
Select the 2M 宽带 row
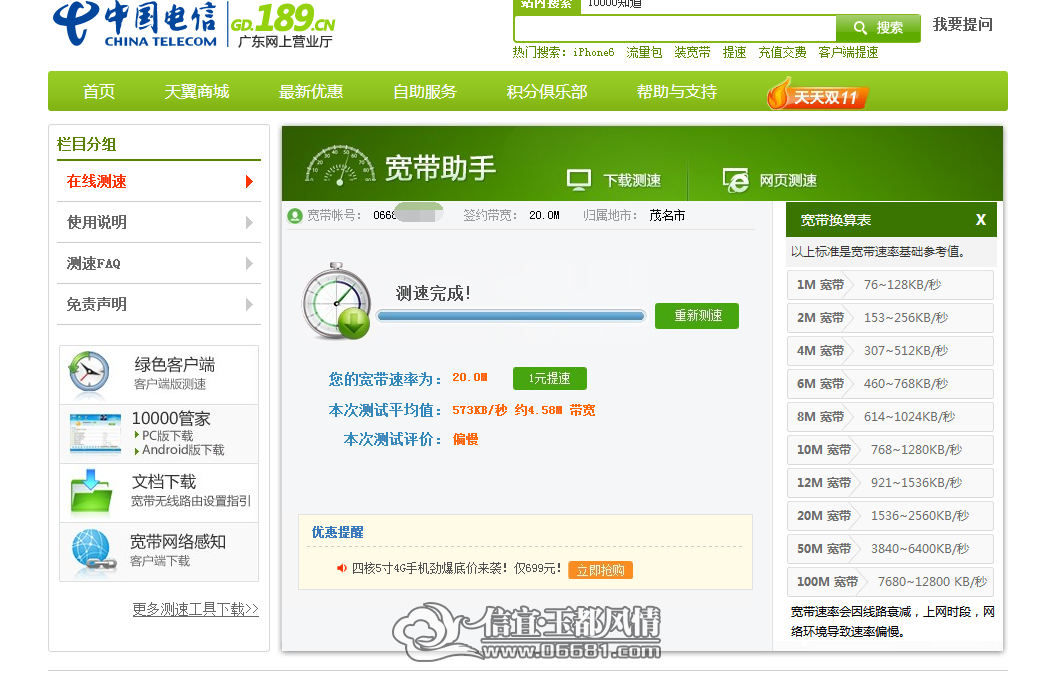click(890, 318)
